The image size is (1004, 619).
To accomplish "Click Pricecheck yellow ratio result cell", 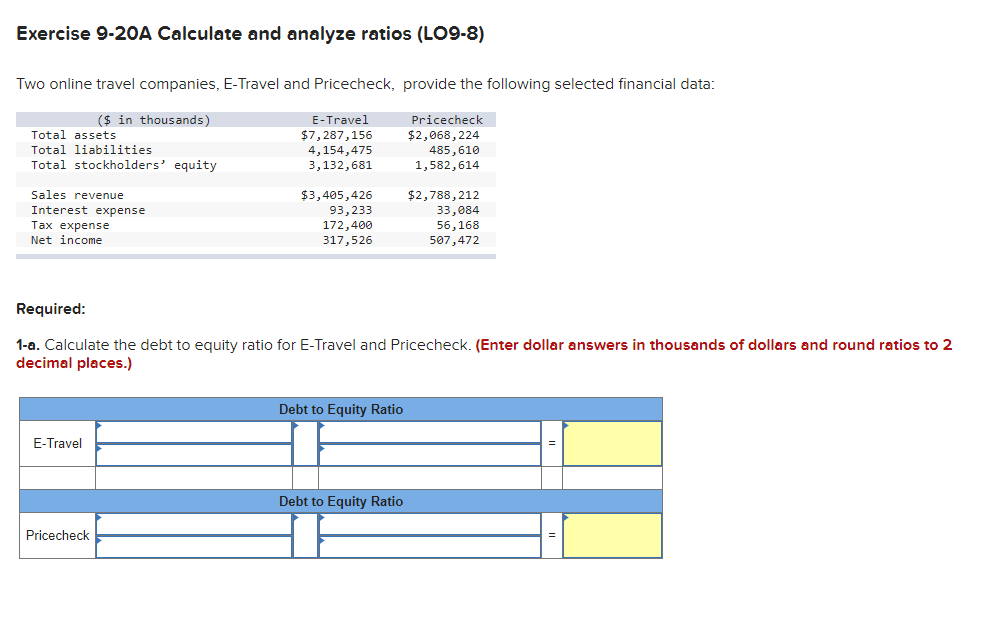I will coord(612,536).
